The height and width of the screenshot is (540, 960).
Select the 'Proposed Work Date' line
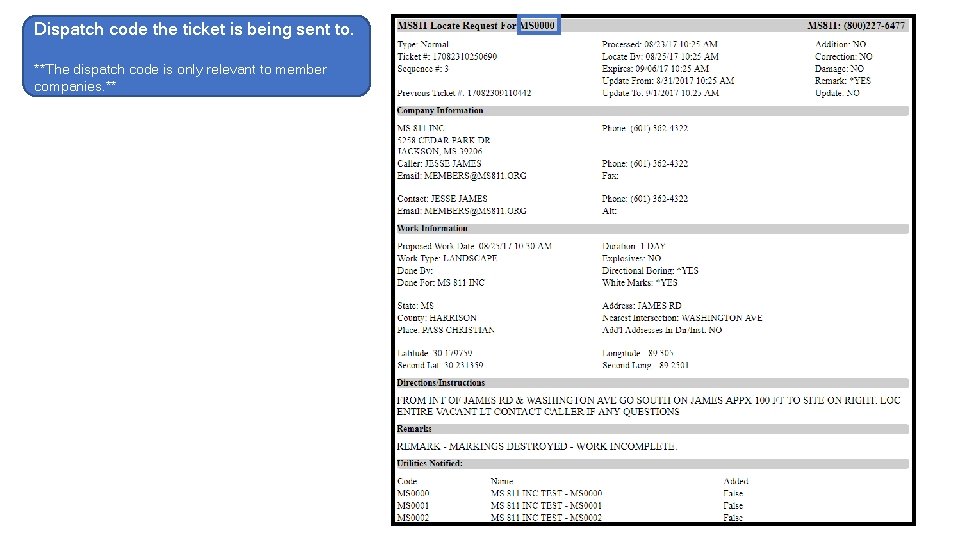tap(474, 246)
